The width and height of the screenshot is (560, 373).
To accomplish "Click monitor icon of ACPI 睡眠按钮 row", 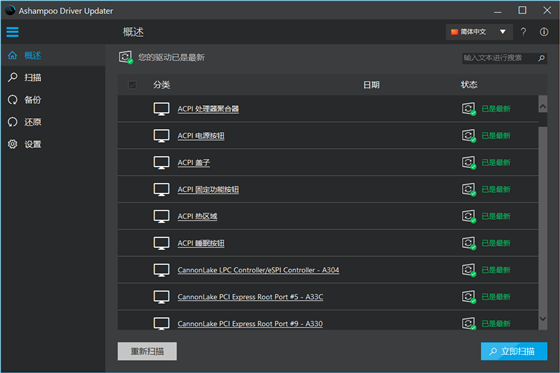I will (x=161, y=243).
